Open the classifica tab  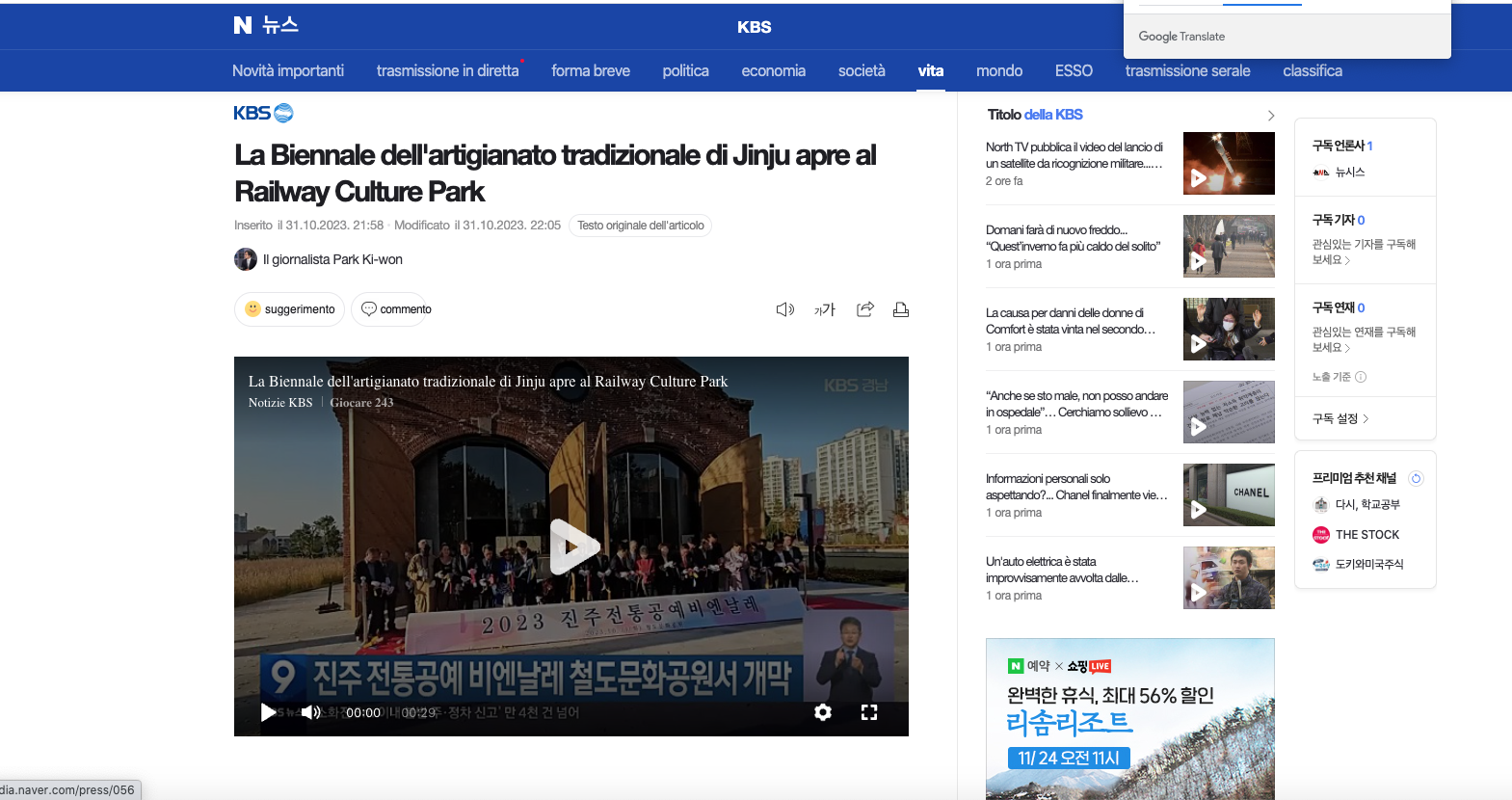(1313, 70)
